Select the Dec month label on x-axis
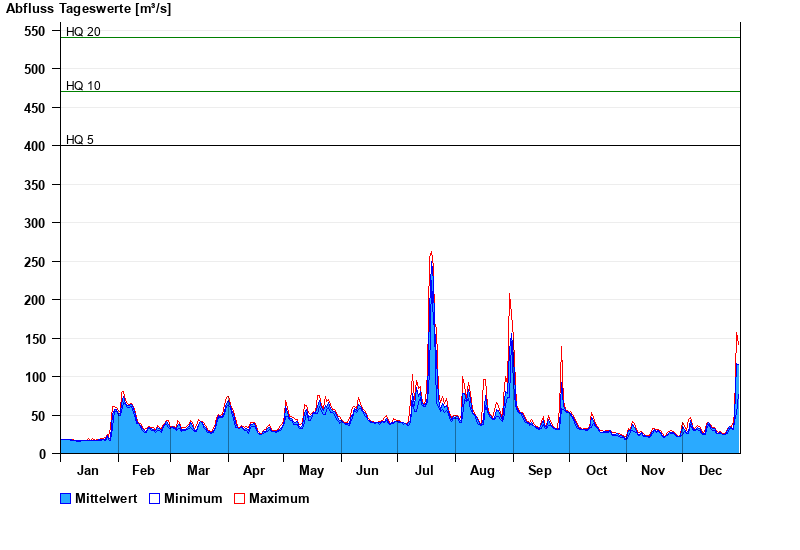 (710, 471)
